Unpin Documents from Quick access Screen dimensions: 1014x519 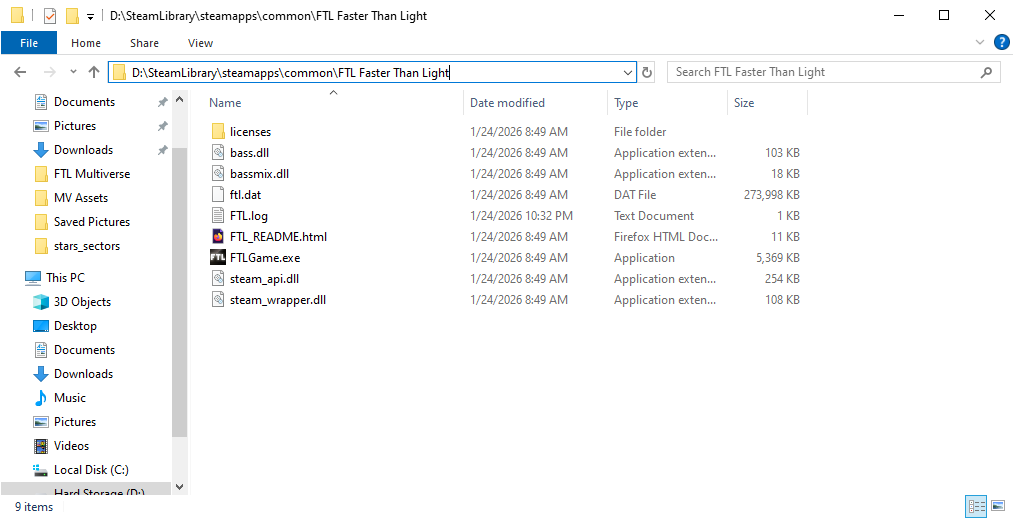click(x=162, y=102)
